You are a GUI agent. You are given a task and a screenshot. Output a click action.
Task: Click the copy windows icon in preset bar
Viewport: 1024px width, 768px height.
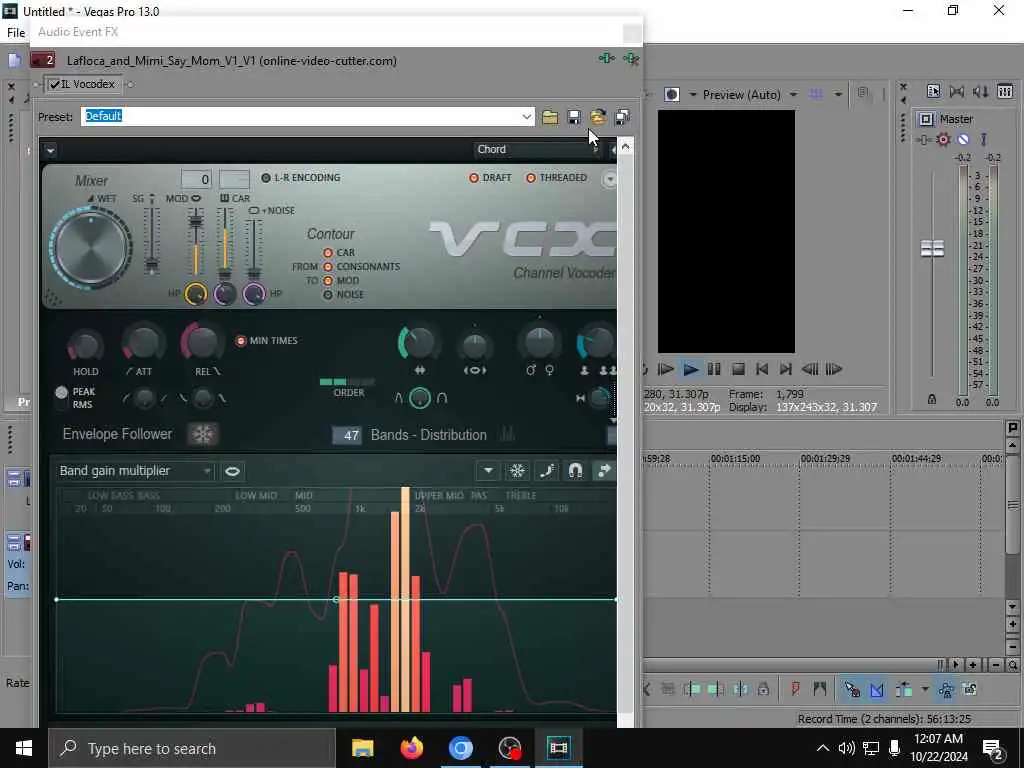(x=622, y=117)
